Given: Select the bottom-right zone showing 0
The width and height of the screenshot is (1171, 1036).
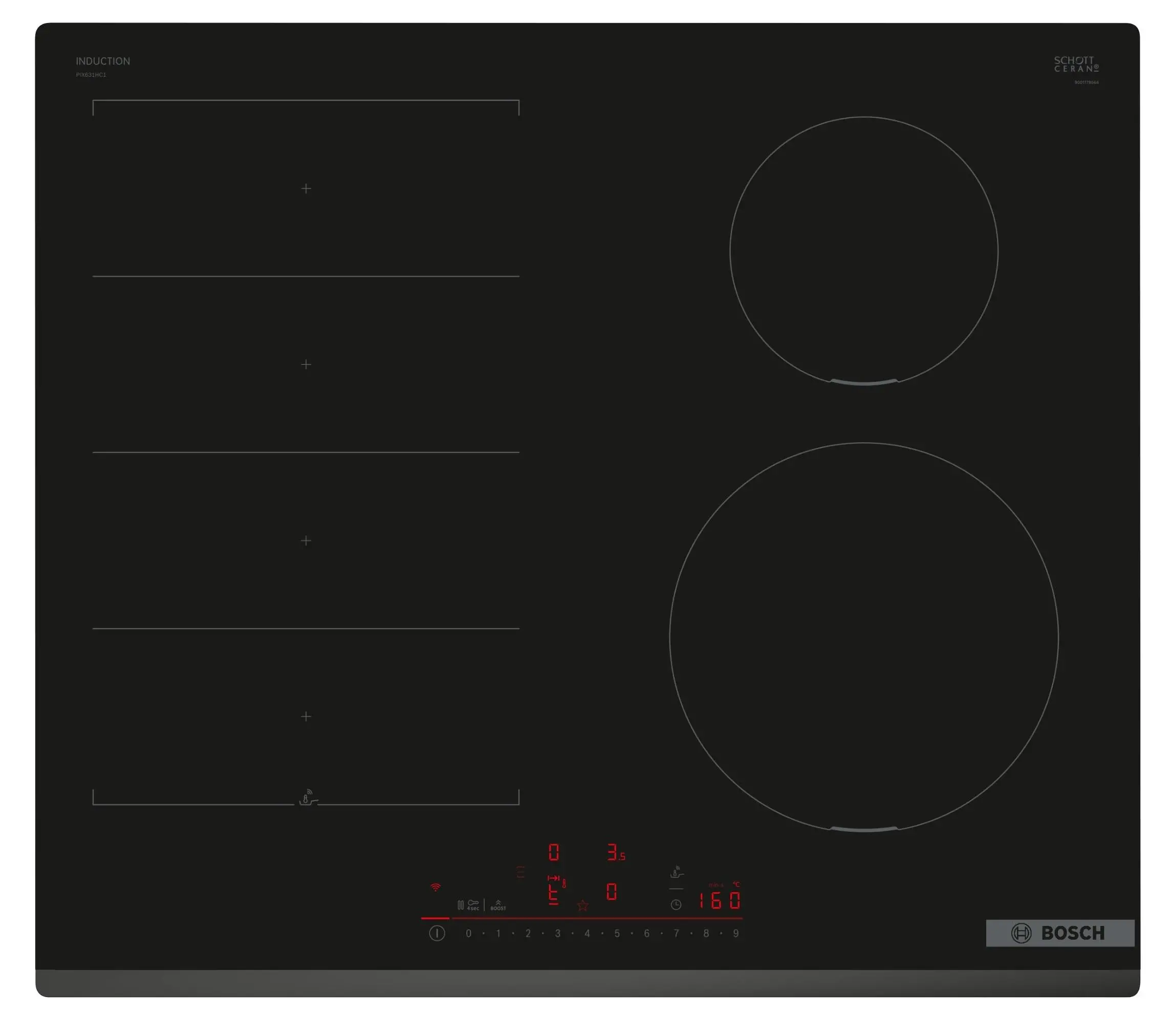Looking at the screenshot, I should click(611, 892).
